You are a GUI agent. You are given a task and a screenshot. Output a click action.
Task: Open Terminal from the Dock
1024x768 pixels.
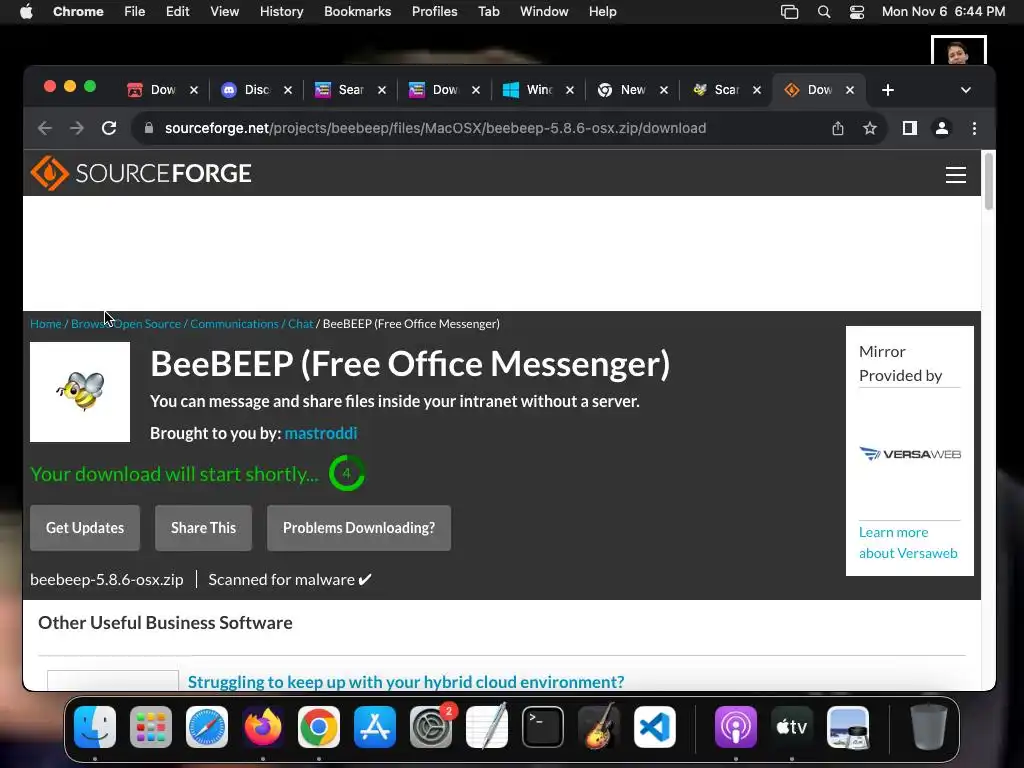tap(543, 727)
